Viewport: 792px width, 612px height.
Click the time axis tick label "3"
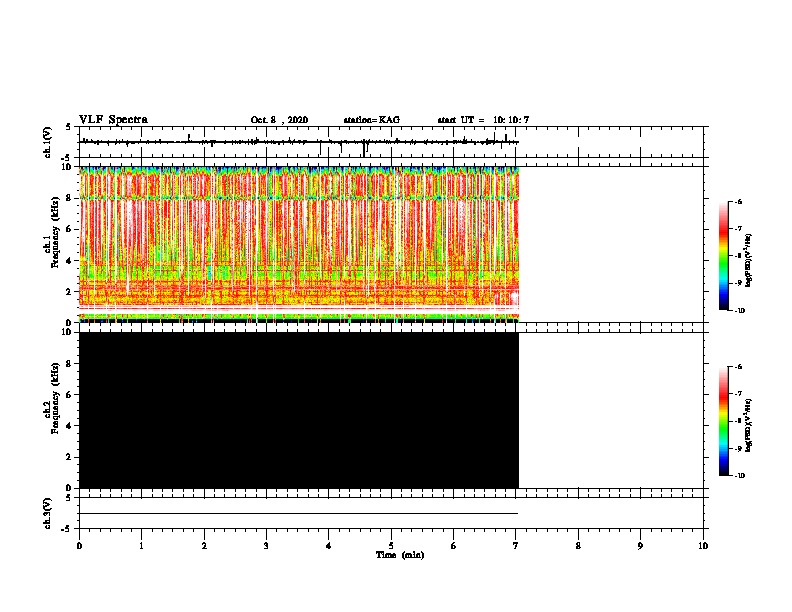266,545
